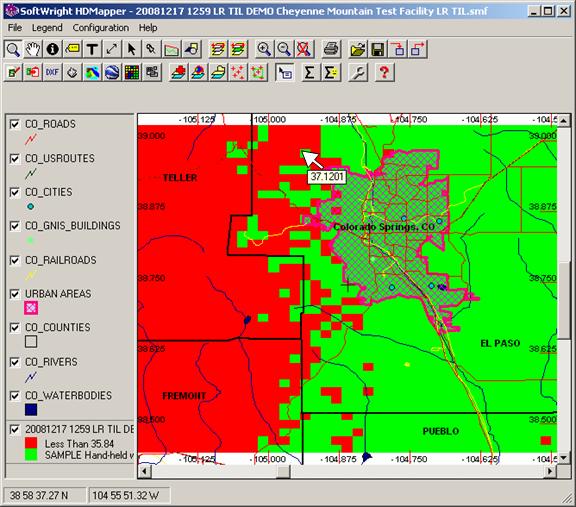Viewport: 576px width, 507px height.
Task: Zoom in with the plus magnifier
Action: [264, 49]
